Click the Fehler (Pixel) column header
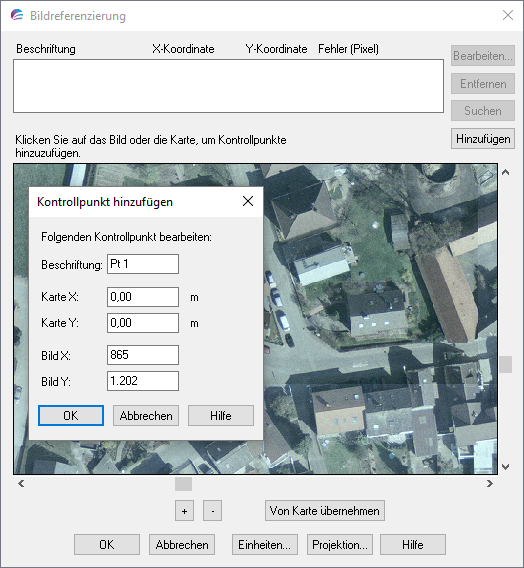Screen dimensions: 524x568 [348, 49]
